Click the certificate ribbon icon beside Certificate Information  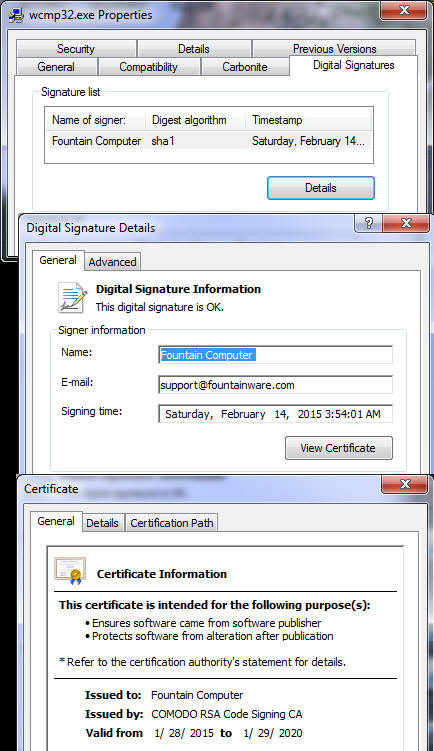click(70, 571)
